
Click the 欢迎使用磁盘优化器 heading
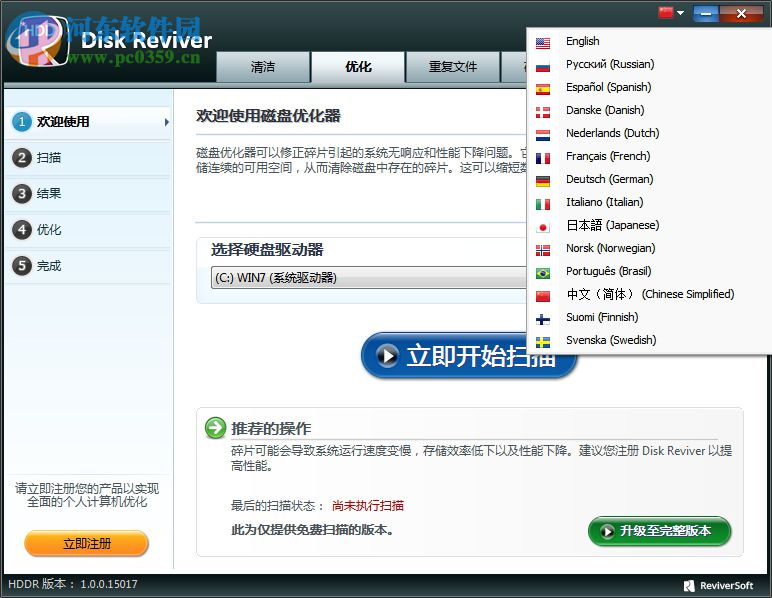pyautogui.click(x=268, y=116)
